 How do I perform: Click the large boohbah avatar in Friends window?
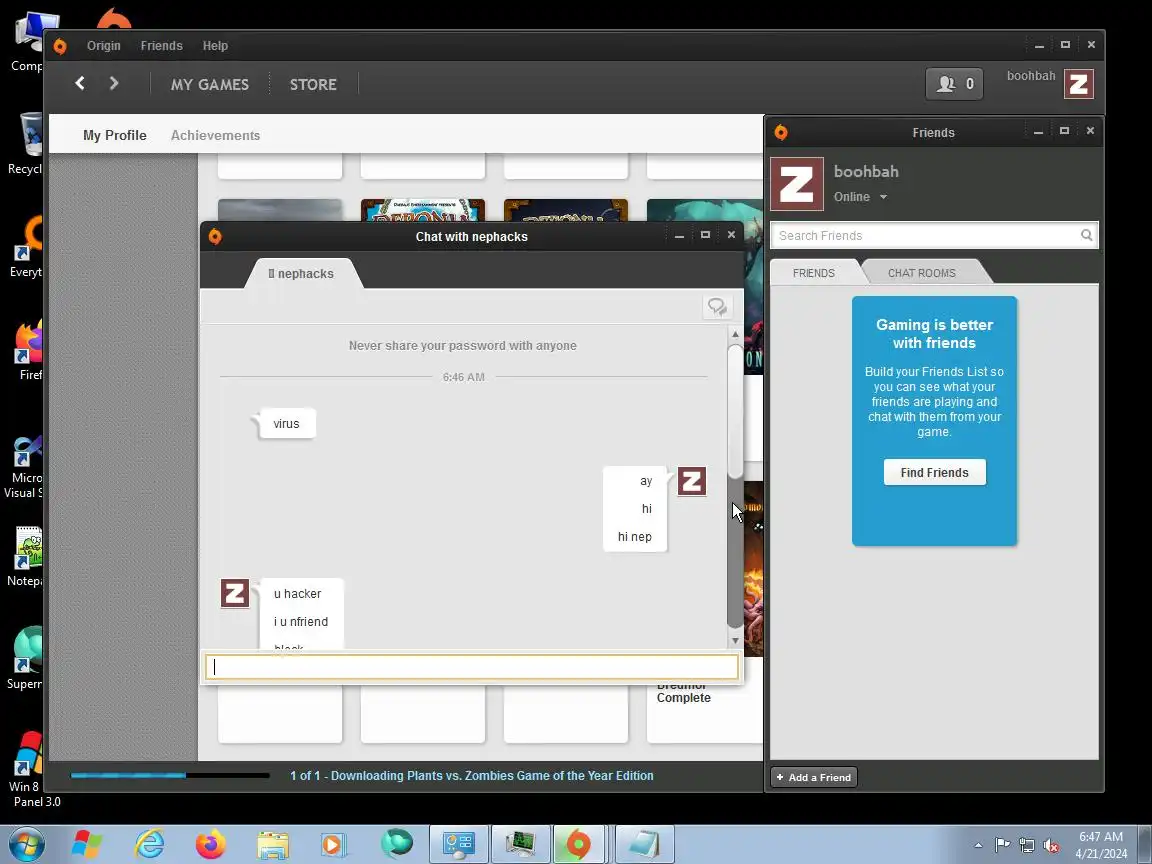797,184
